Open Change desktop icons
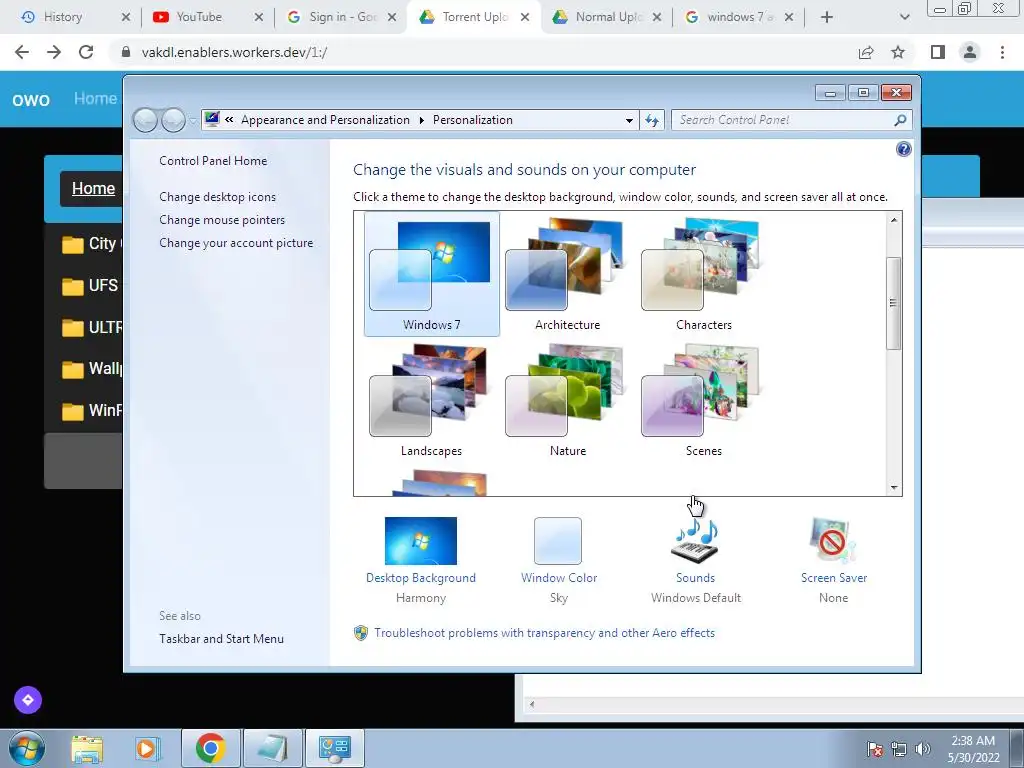This screenshot has height=768, width=1024. (x=217, y=197)
